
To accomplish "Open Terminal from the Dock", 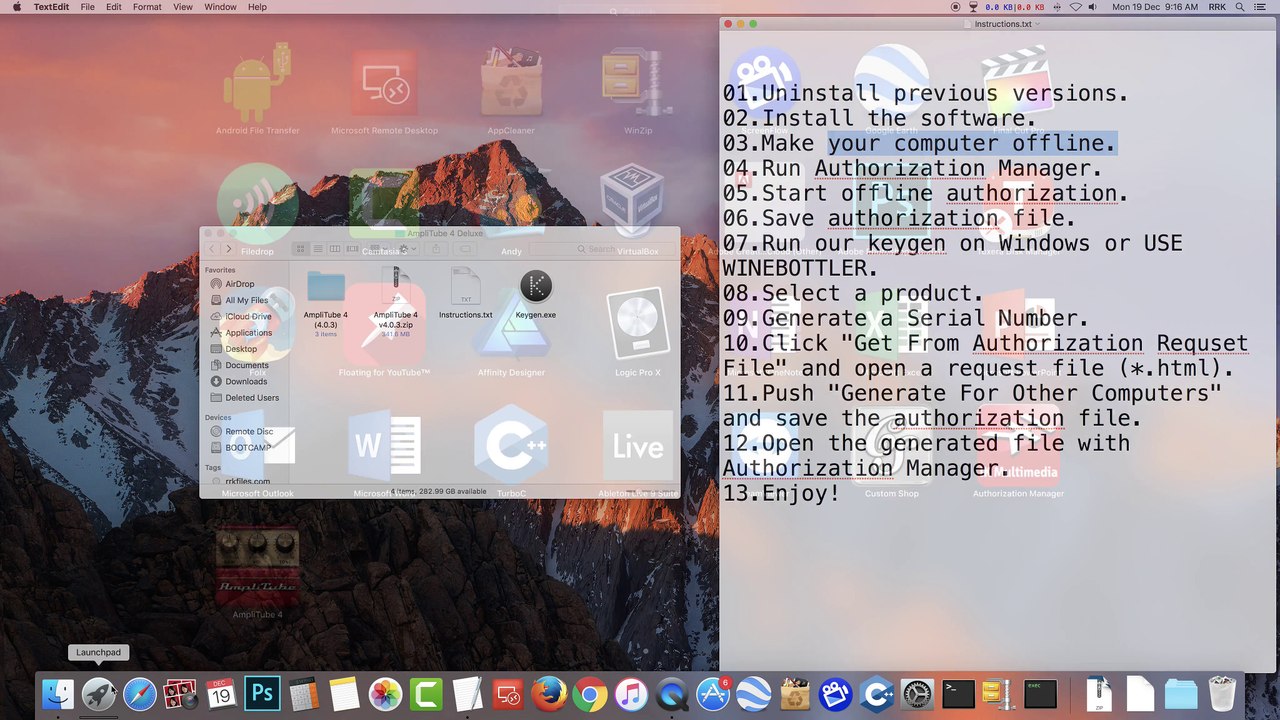I will [x=959, y=694].
